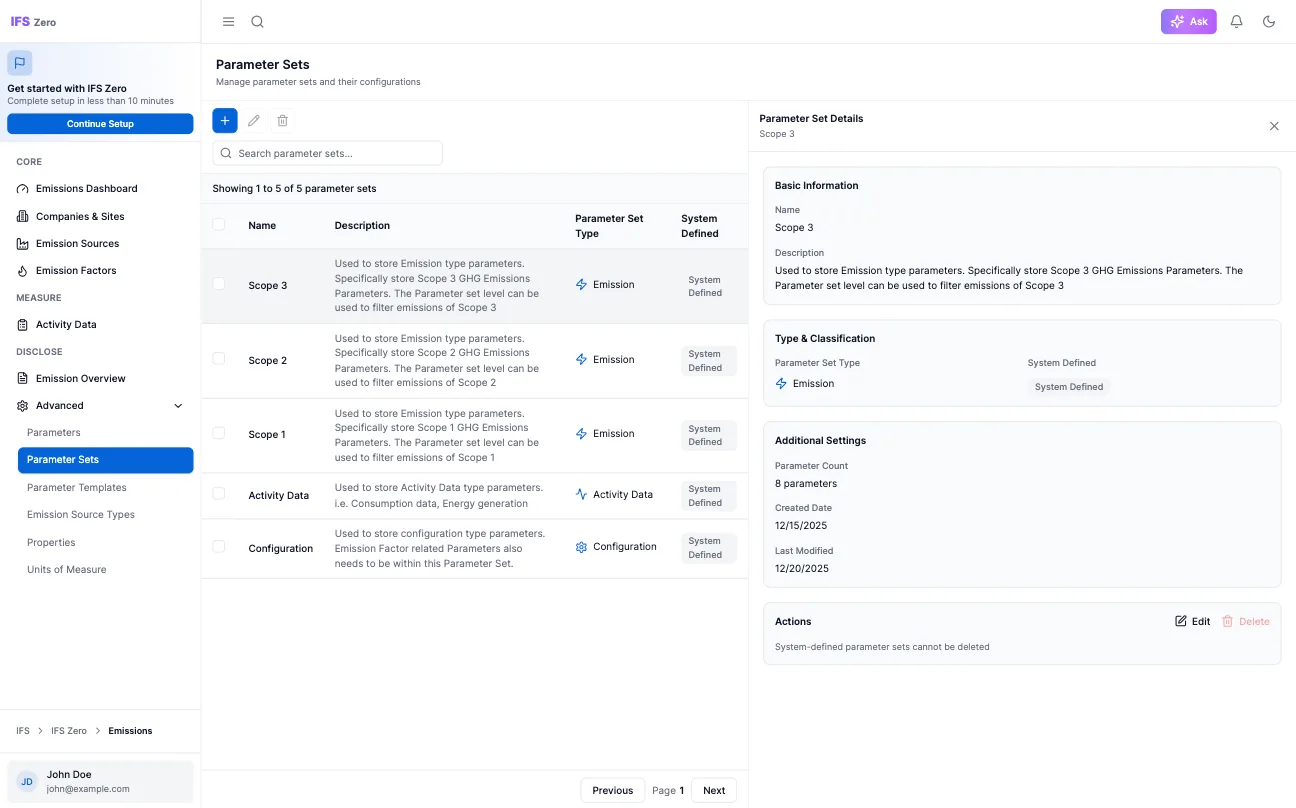
Task: Open Emissions Dashboard in sidebar
Action: [87, 189]
